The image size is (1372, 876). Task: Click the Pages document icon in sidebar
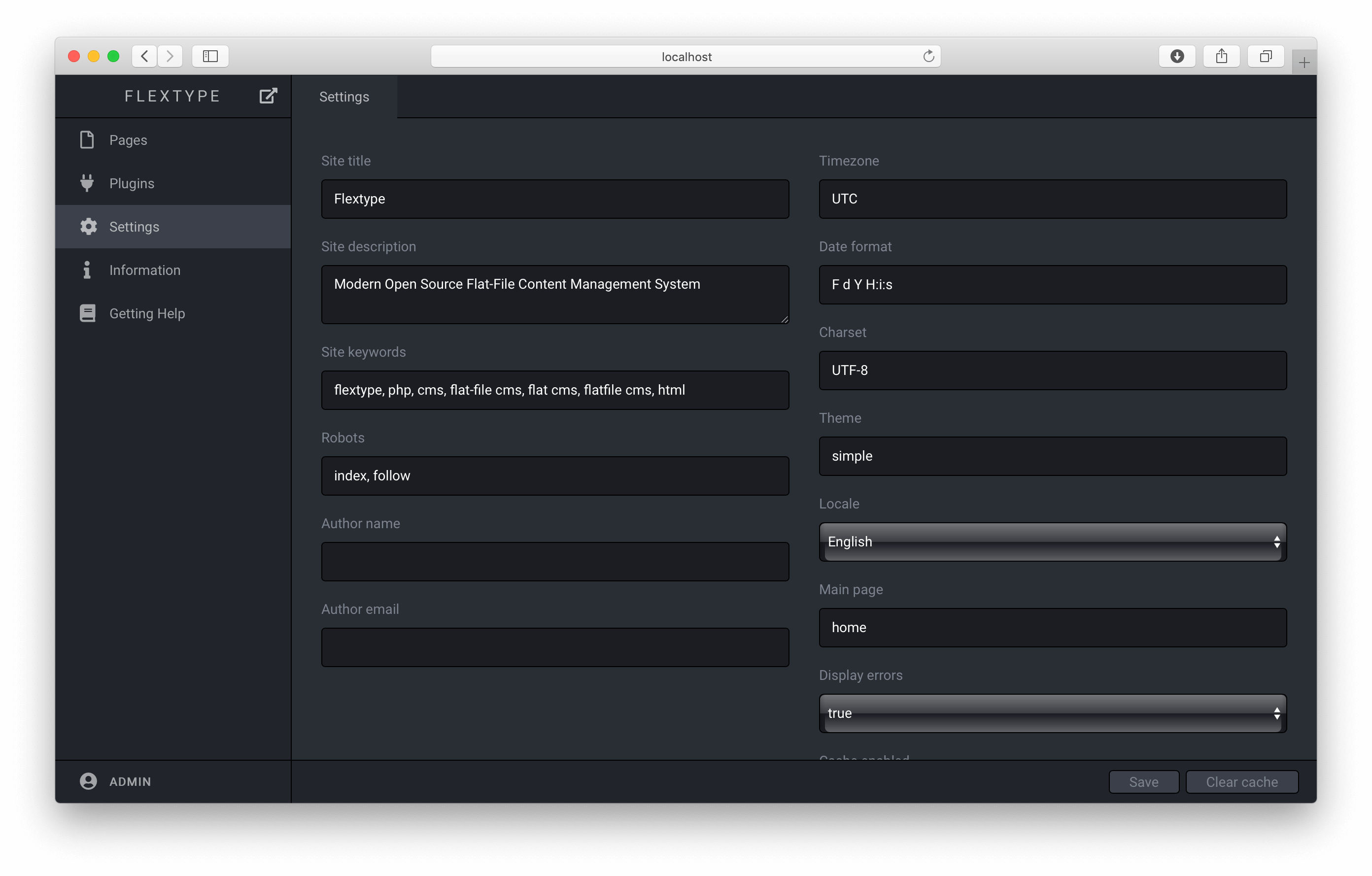(x=87, y=139)
